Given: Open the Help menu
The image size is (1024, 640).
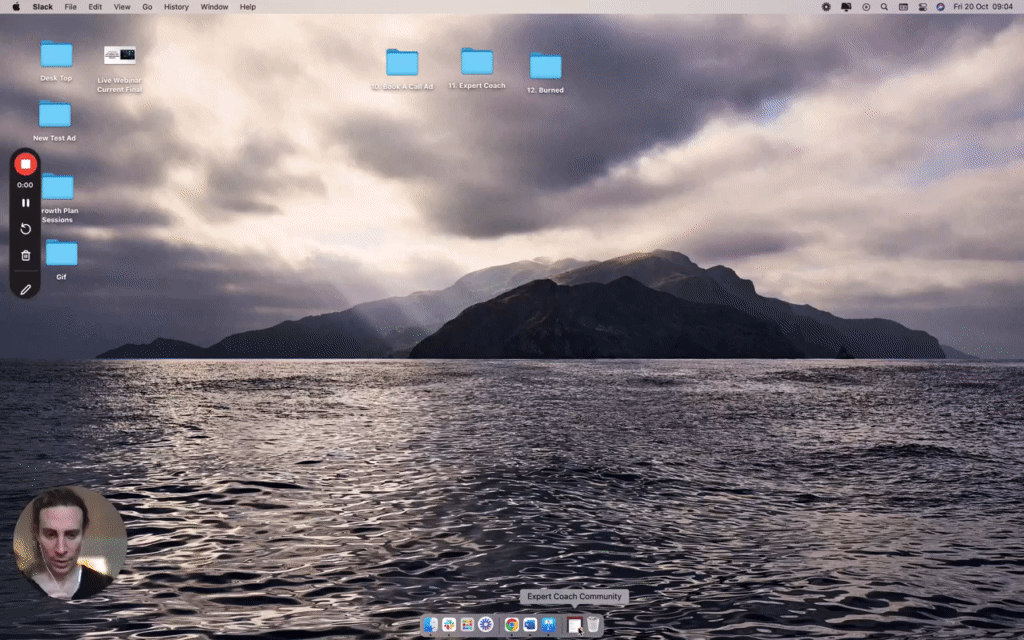Looking at the screenshot, I should (x=248, y=7).
